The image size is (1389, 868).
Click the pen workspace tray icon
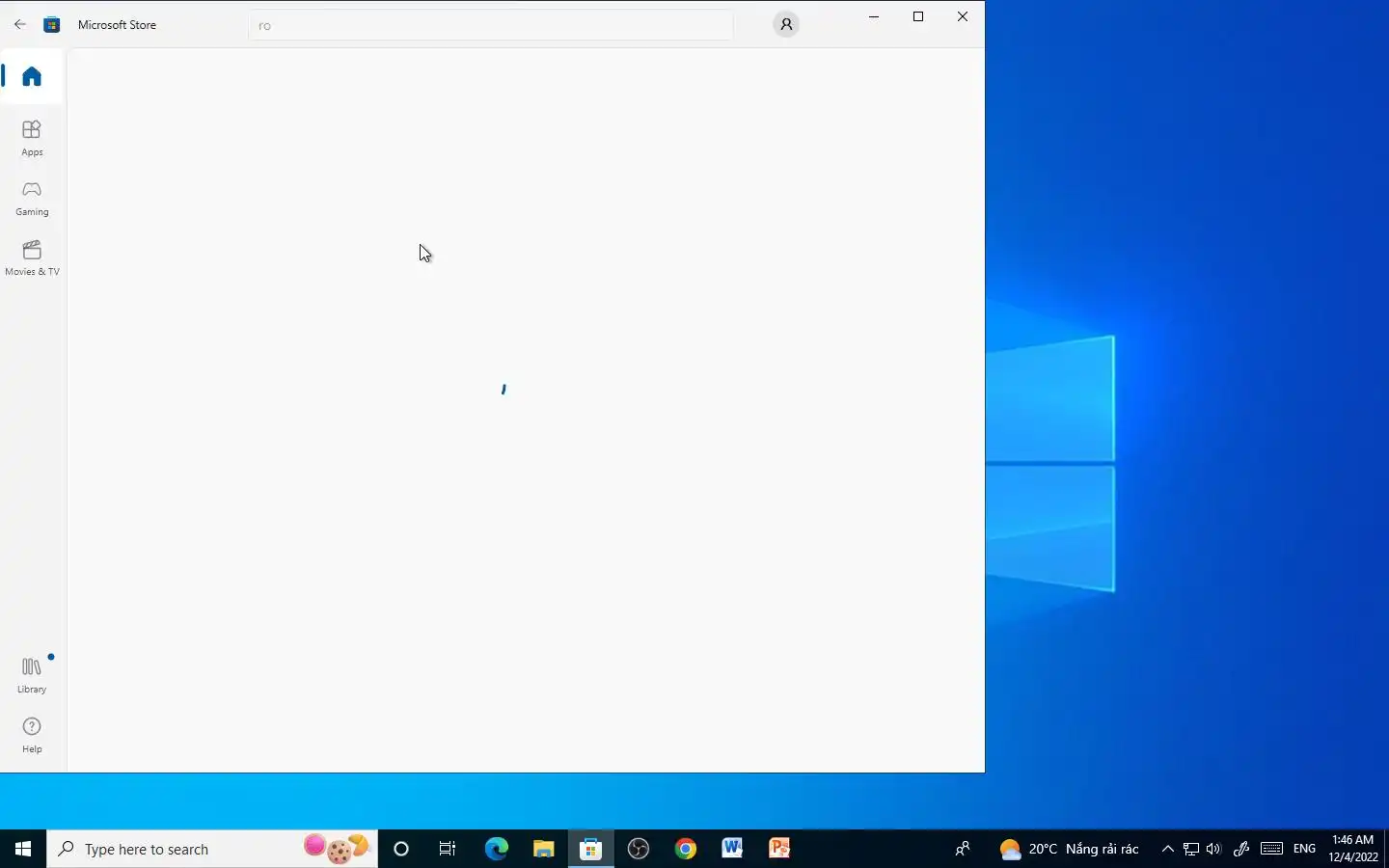pos(1241,849)
